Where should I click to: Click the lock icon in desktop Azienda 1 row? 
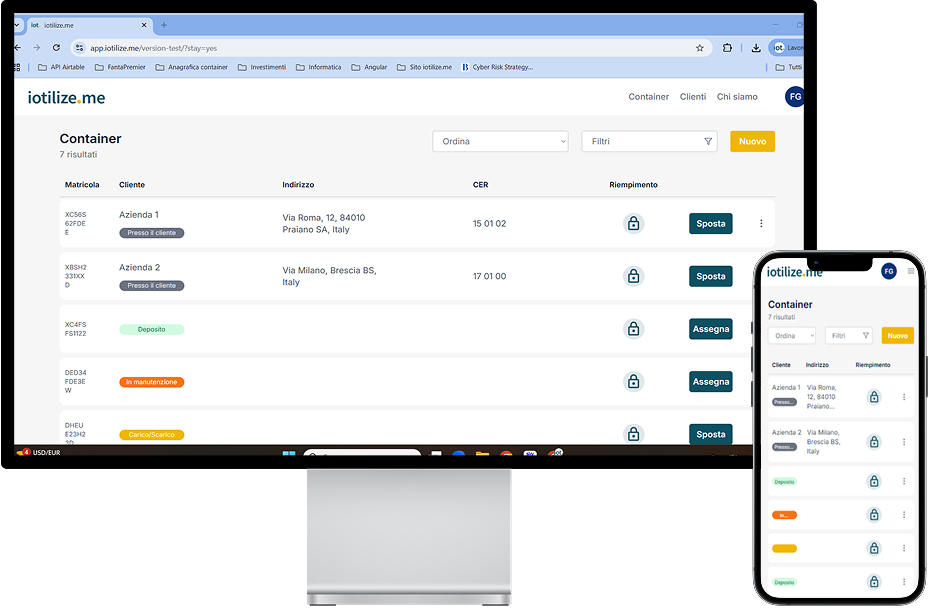click(x=633, y=223)
